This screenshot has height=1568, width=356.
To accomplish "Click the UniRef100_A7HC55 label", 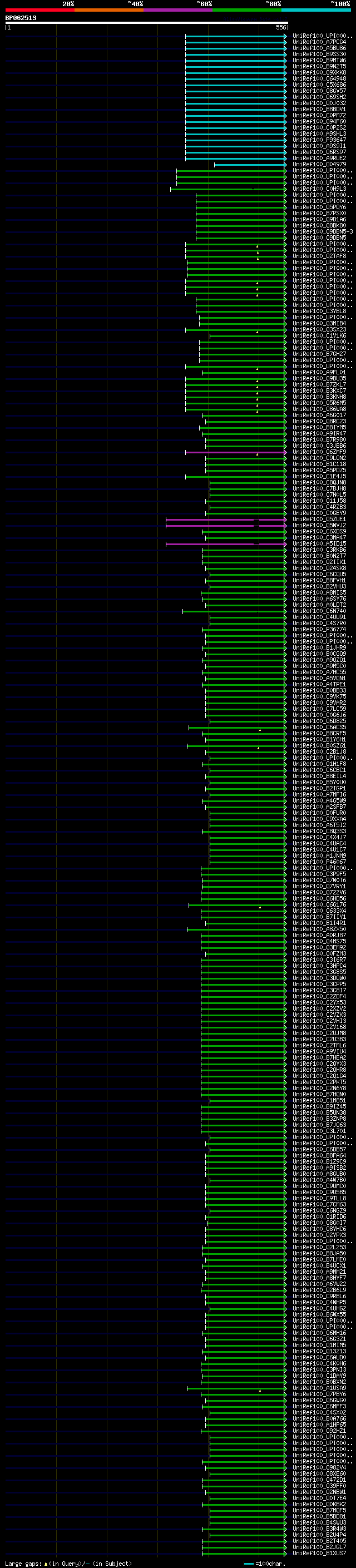I will click(x=319, y=672).
